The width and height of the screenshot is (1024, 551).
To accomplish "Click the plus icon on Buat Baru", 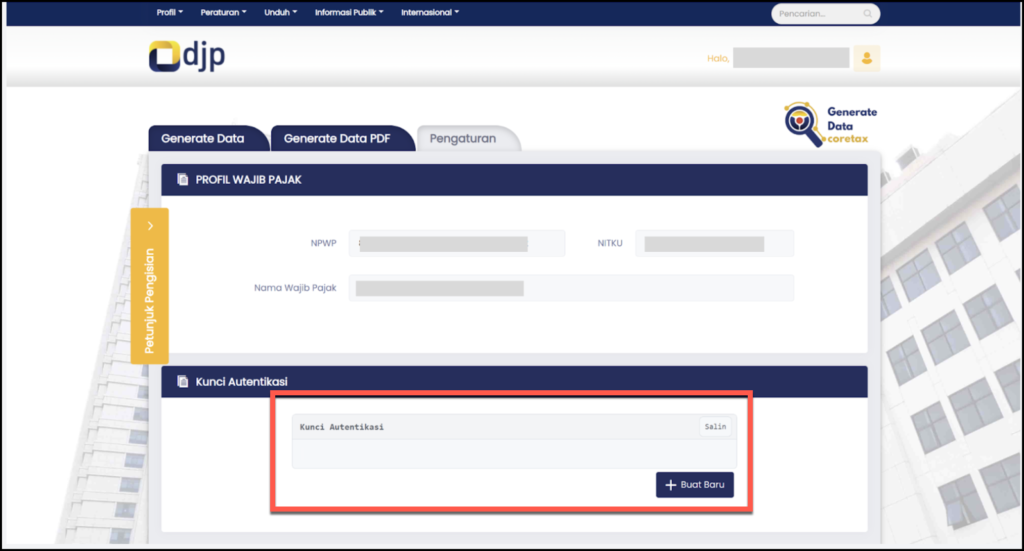I will pos(670,485).
